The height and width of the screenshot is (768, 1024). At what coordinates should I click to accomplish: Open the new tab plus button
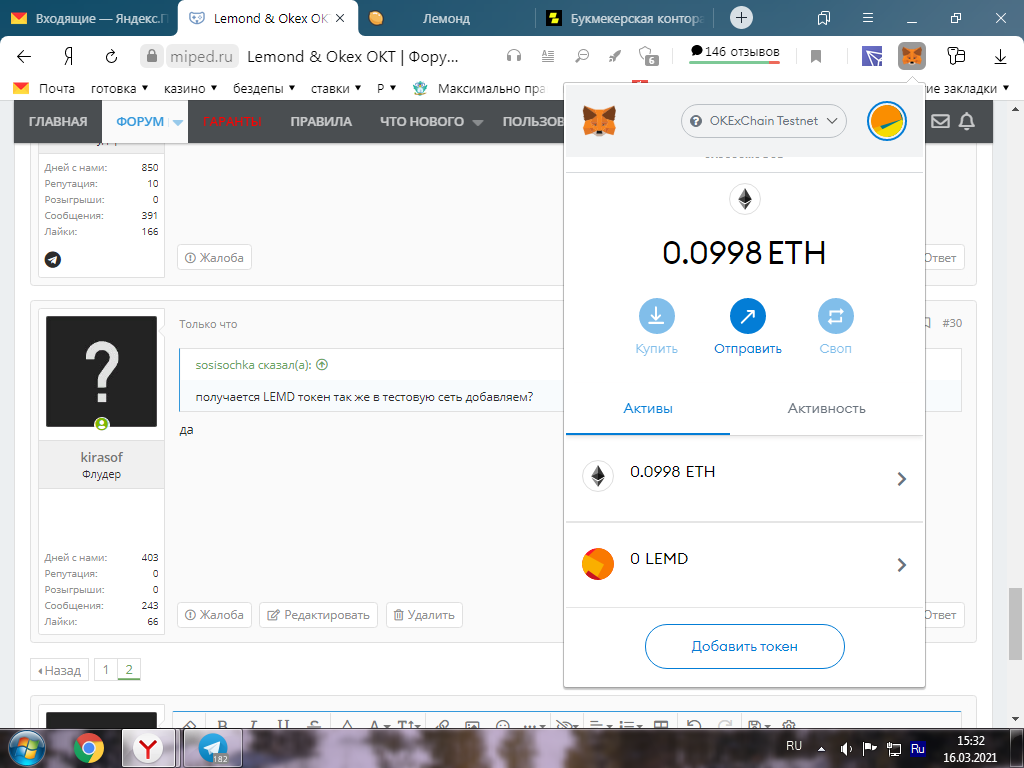pyautogui.click(x=741, y=18)
